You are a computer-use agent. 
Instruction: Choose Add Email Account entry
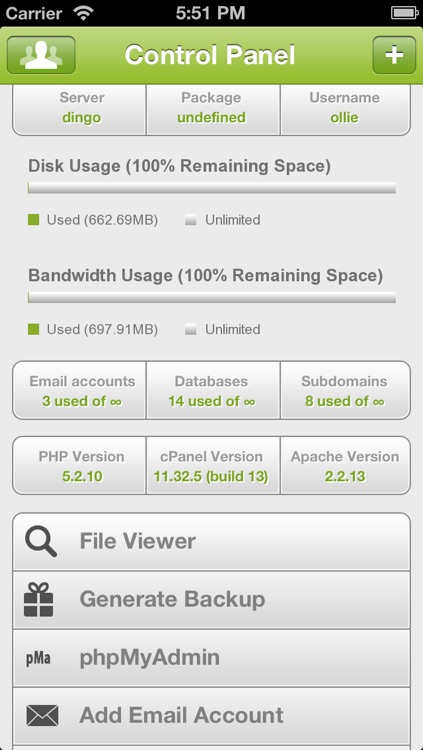212,716
